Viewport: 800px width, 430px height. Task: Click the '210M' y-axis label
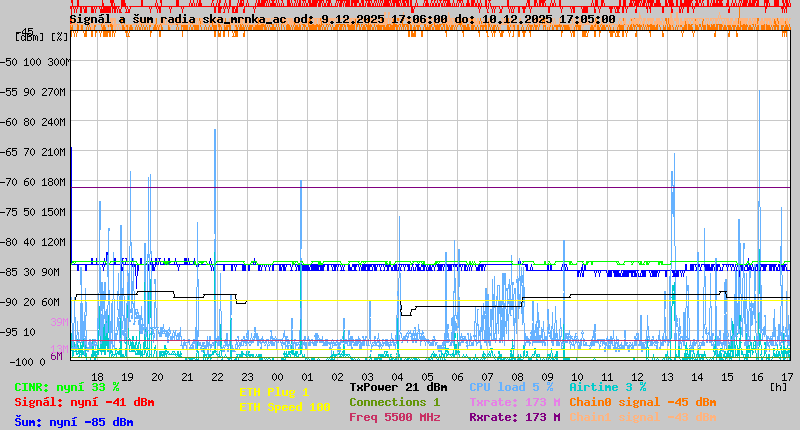pyautogui.click(x=53, y=152)
